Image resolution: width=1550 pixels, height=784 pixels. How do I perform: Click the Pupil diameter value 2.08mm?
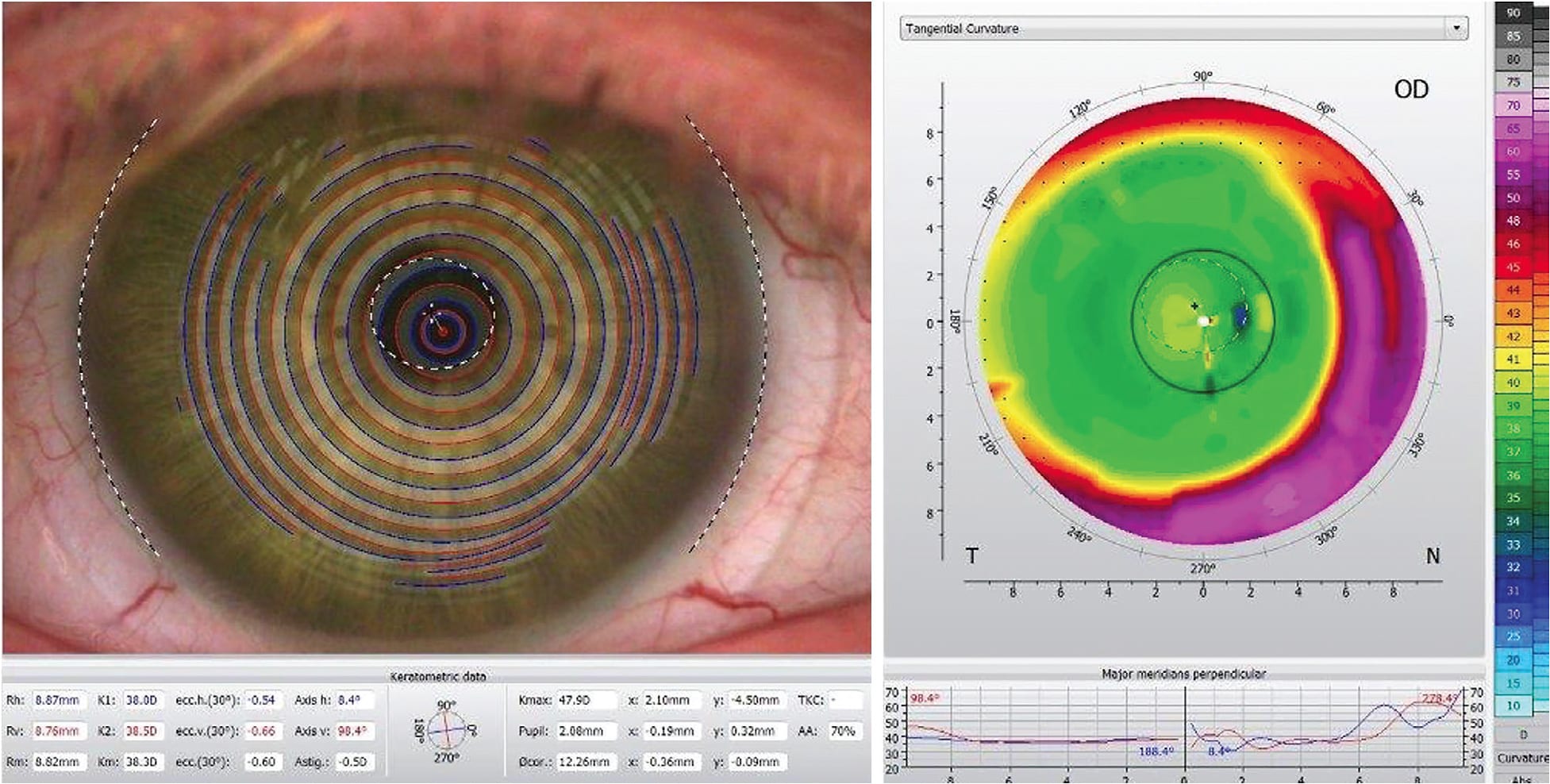[586, 731]
